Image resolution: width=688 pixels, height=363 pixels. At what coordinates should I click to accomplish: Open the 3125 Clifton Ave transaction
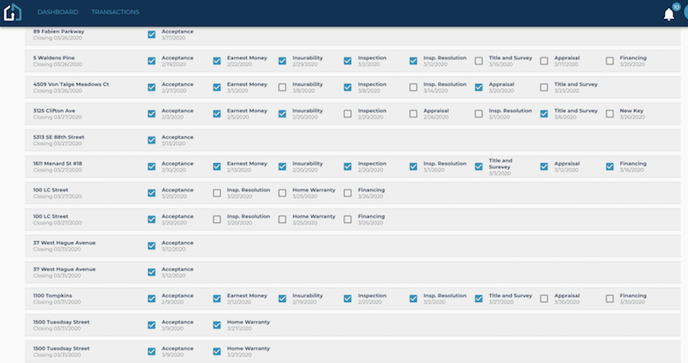tap(54, 111)
